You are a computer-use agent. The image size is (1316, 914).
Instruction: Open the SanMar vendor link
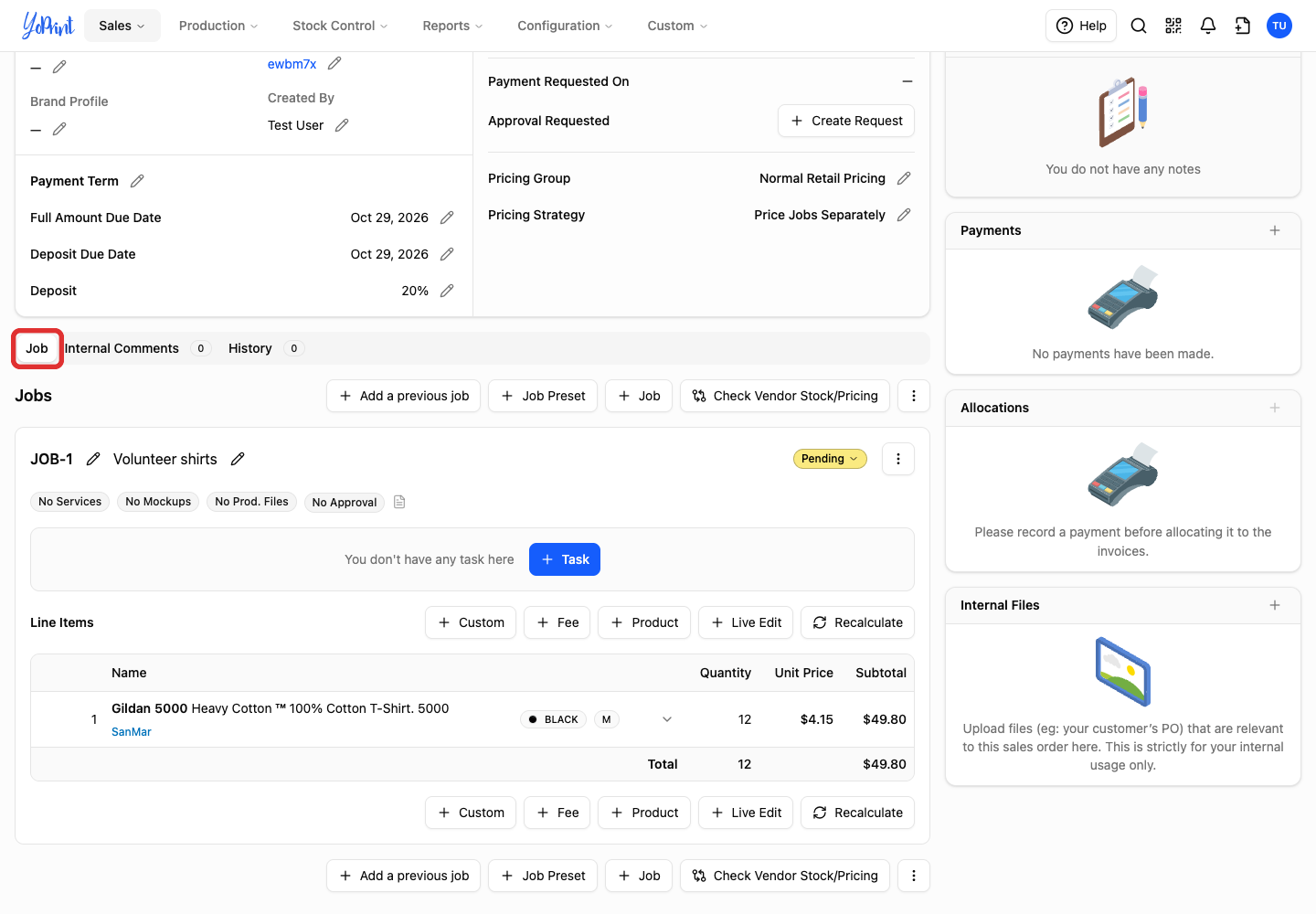click(132, 732)
